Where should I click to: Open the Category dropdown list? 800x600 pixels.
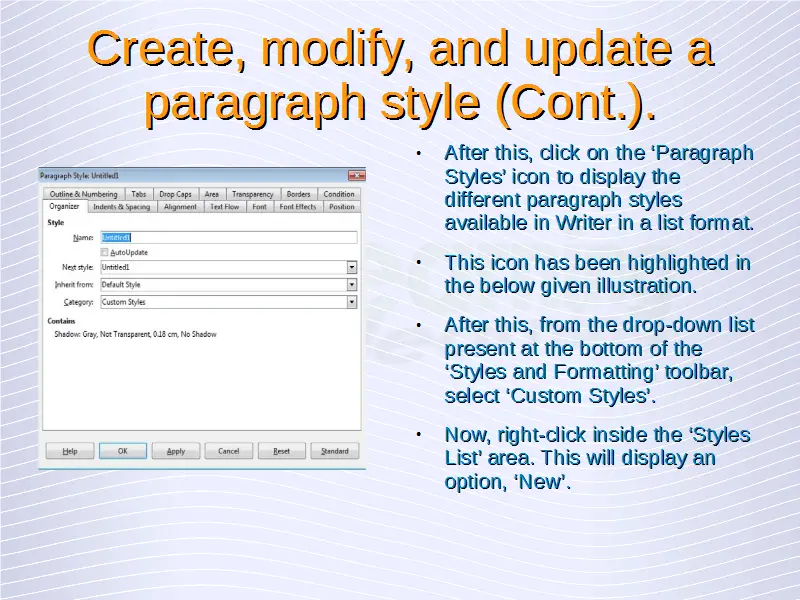352,302
